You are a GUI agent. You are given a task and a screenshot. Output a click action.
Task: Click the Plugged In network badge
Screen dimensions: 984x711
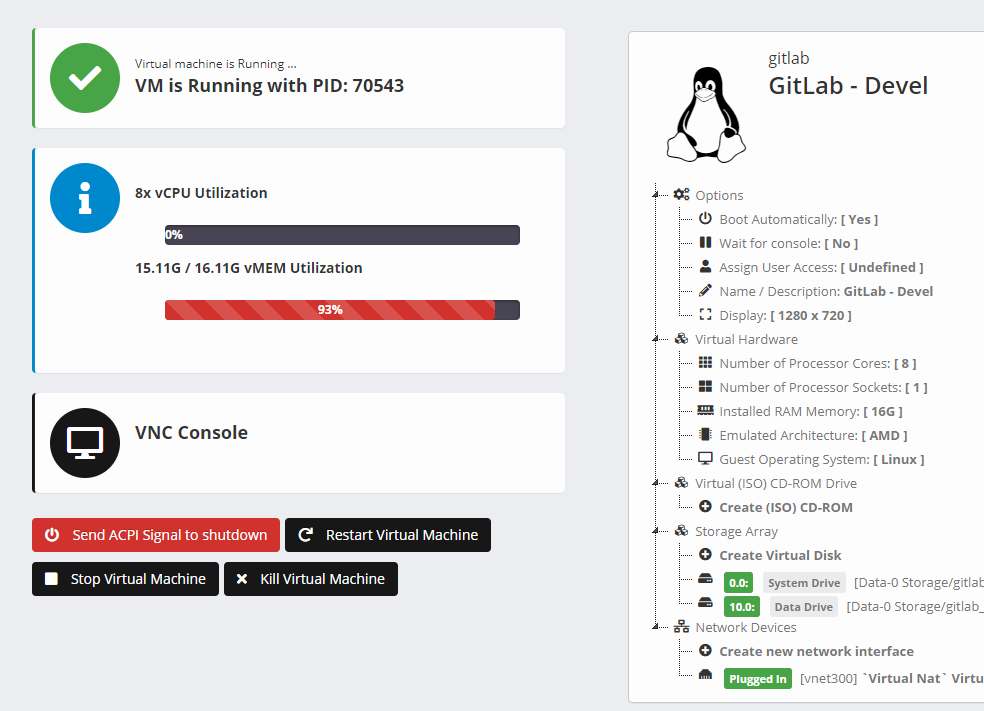pos(757,678)
